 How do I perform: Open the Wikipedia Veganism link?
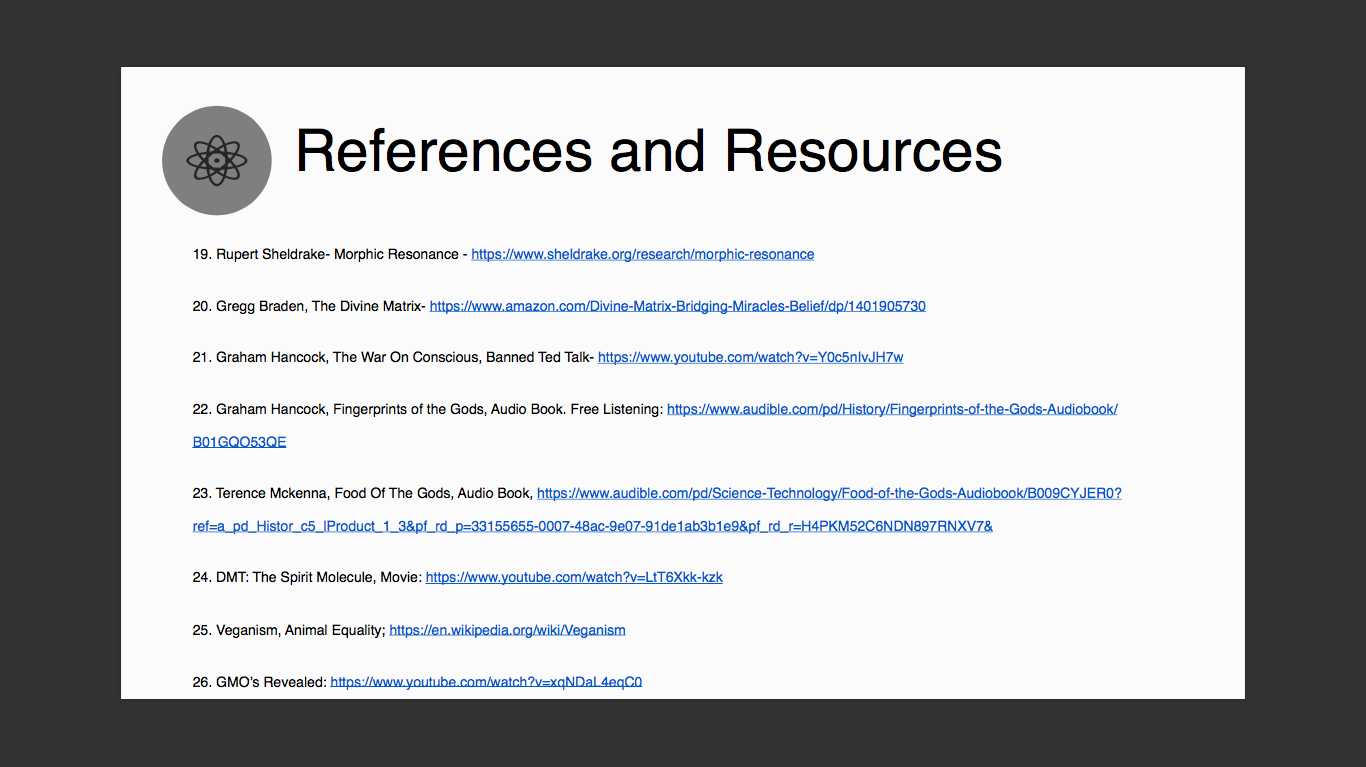click(507, 630)
